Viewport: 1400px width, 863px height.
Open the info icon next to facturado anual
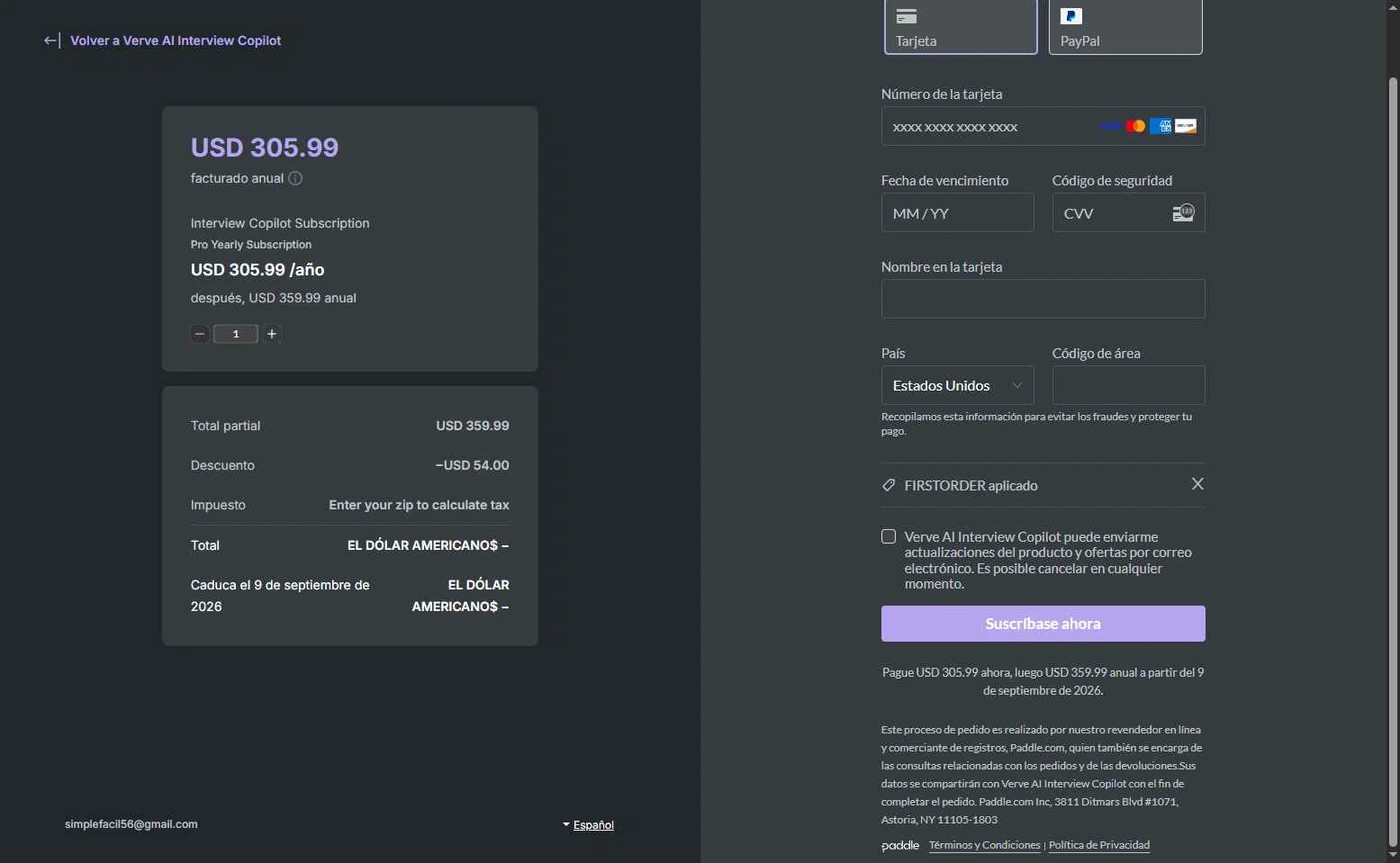pos(295,178)
